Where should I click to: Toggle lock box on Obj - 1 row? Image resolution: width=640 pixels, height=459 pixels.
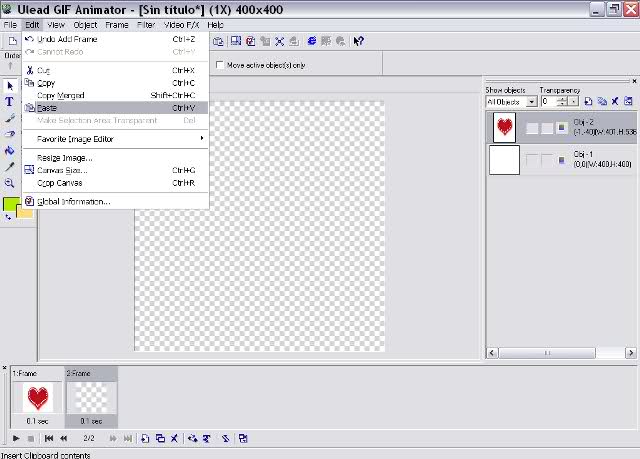pyautogui.click(x=547, y=160)
